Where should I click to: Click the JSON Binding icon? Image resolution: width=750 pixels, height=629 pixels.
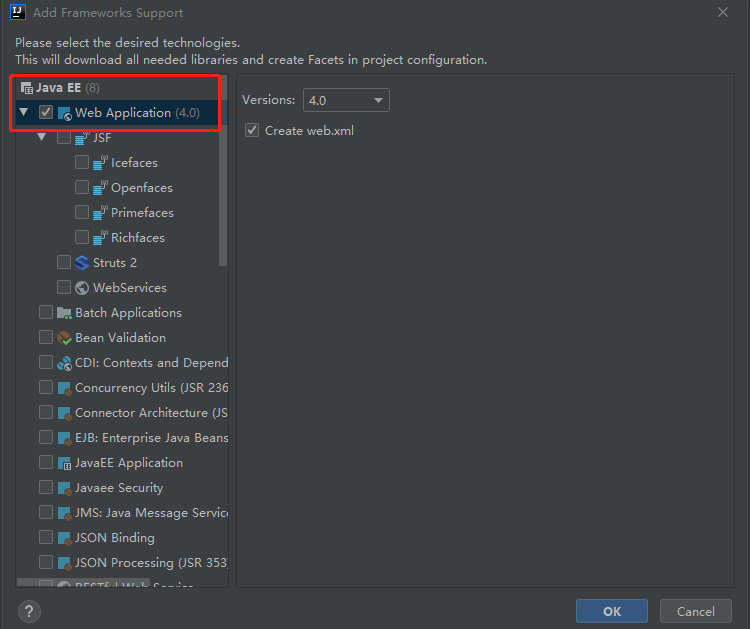tap(64, 538)
